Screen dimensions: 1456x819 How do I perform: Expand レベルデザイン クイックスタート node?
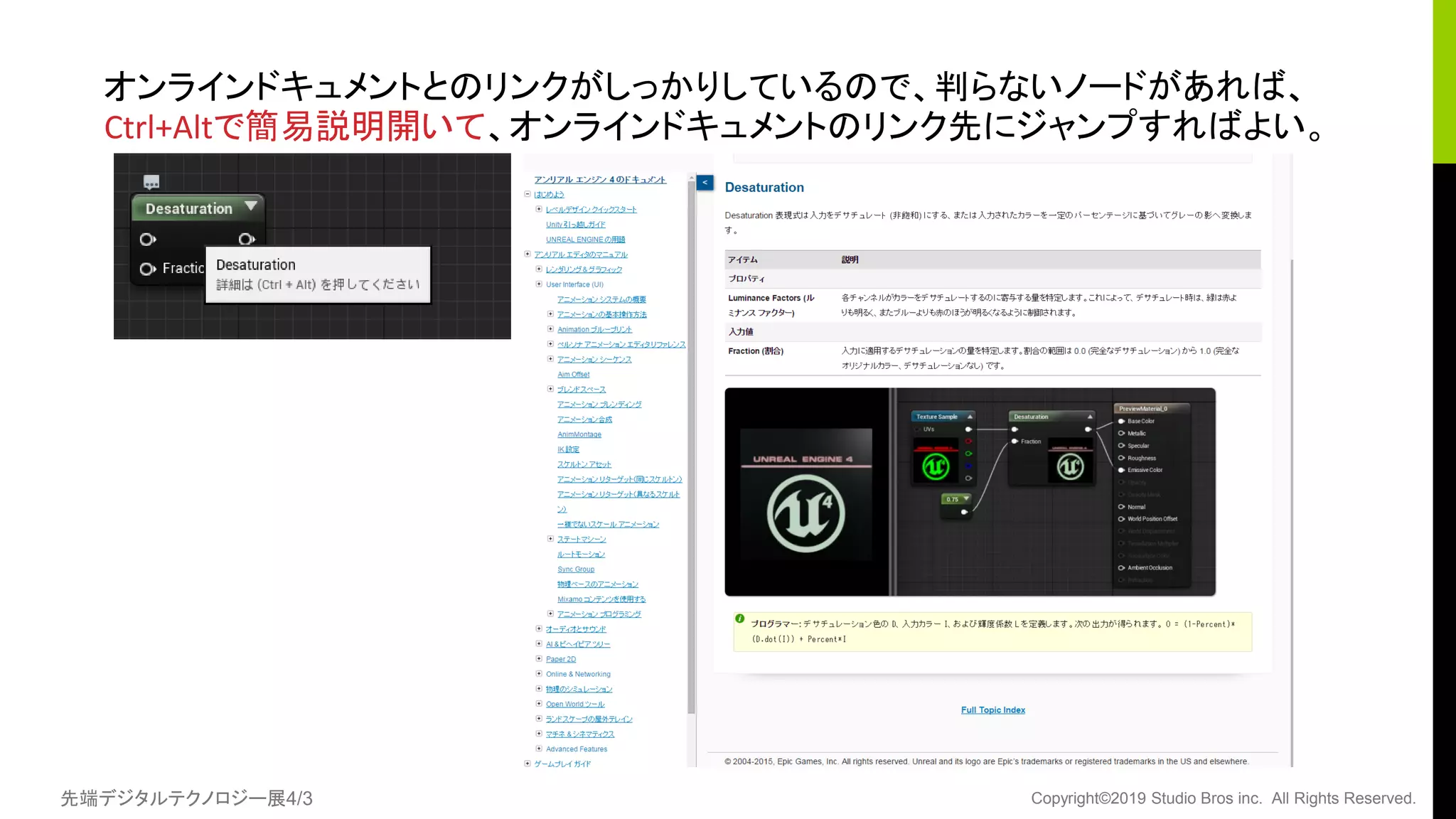(539, 209)
